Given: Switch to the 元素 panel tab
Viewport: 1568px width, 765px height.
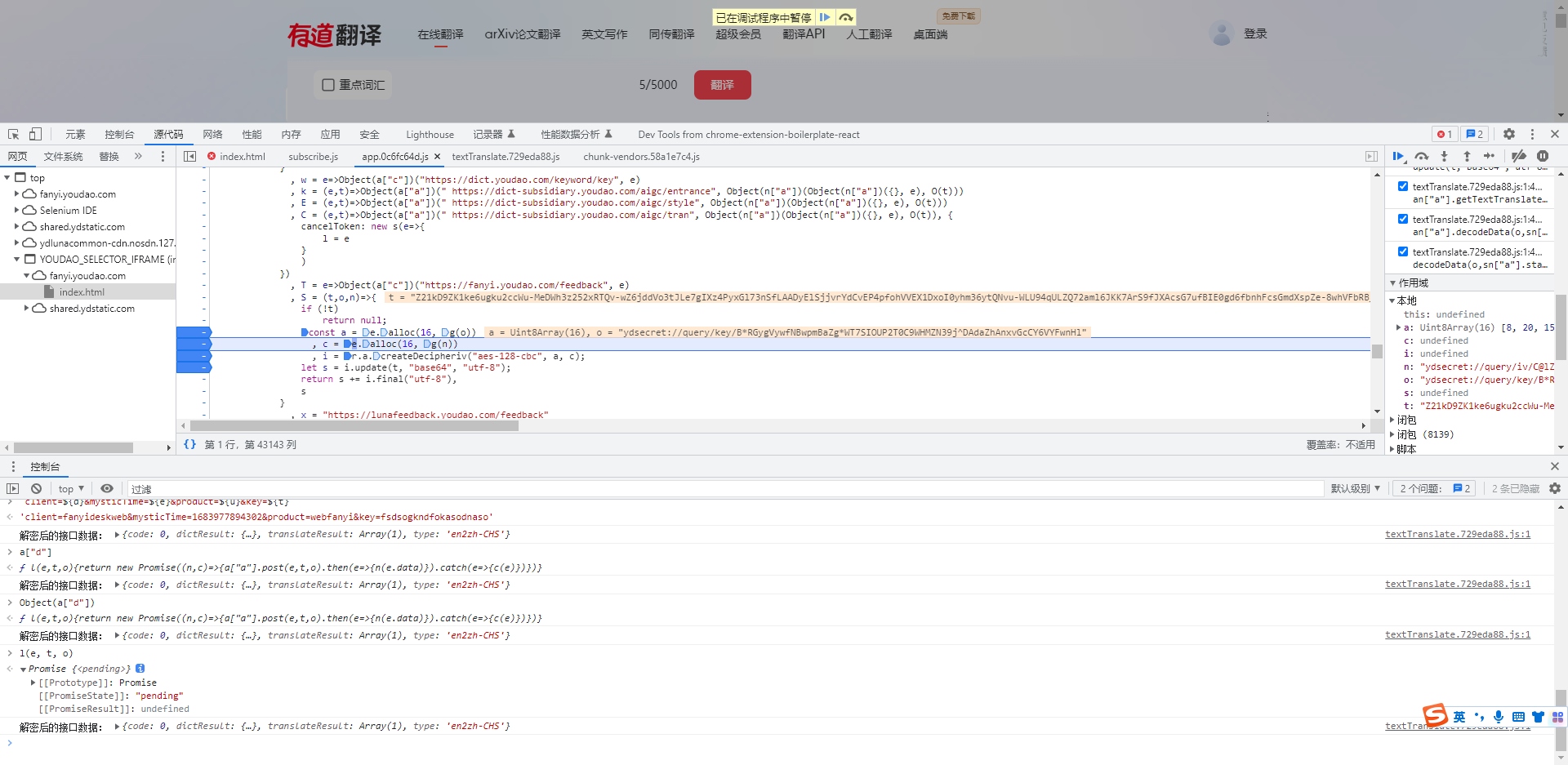Looking at the screenshot, I should pos(75,134).
